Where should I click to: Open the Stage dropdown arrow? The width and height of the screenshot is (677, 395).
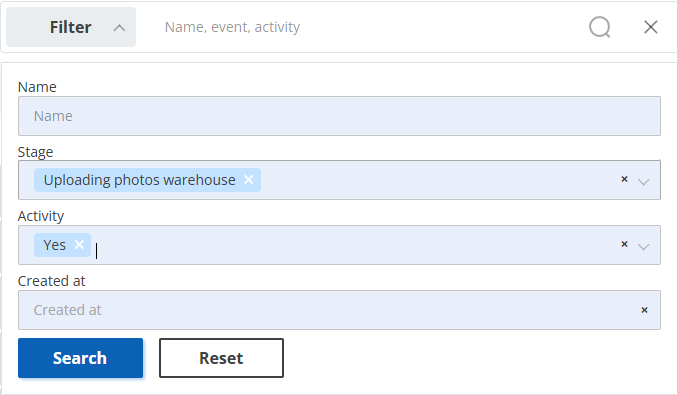[x=644, y=182]
